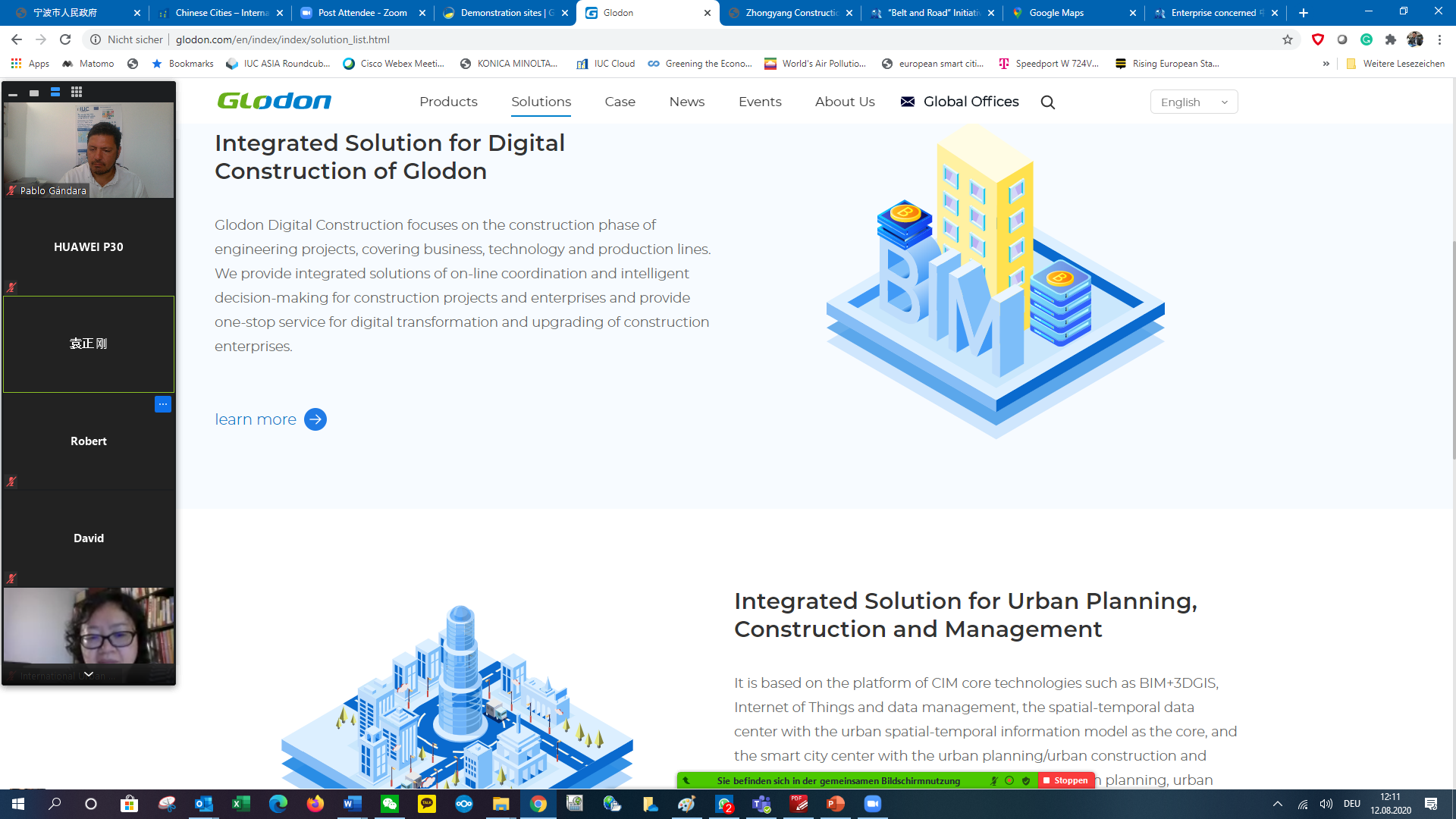Click the website search magnifier icon
1456x819 pixels.
(1047, 102)
